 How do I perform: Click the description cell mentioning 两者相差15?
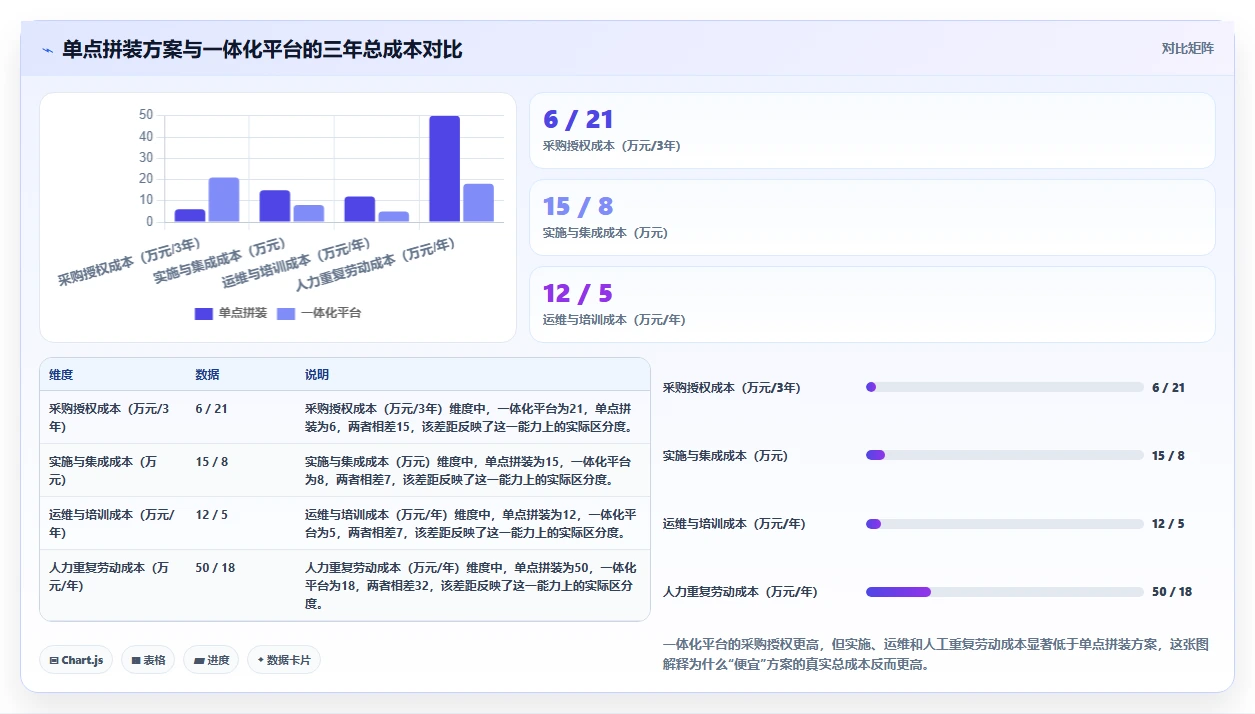[x=470, y=417]
